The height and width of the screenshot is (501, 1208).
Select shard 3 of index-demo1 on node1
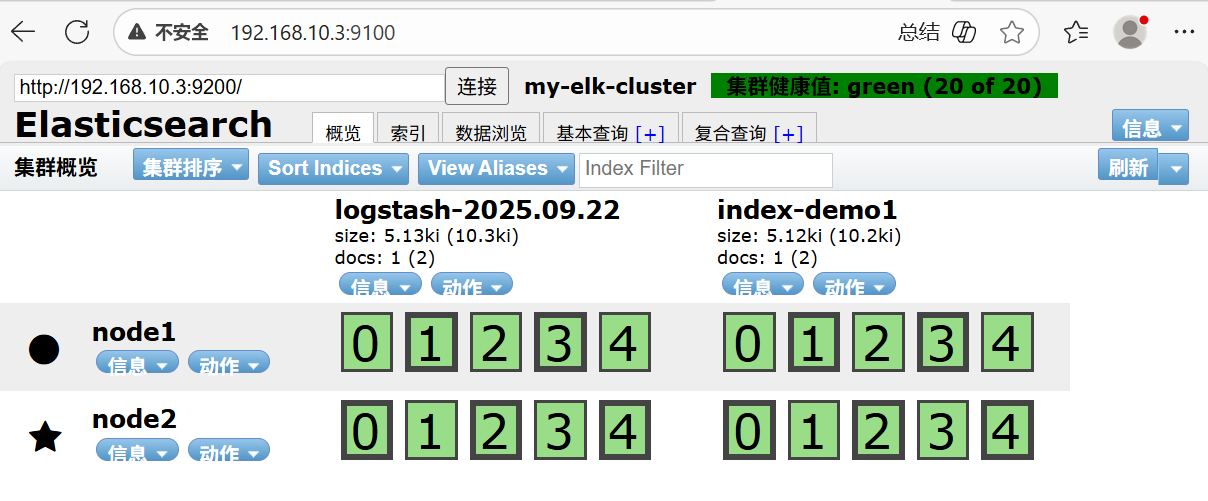click(x=942, y=344)
